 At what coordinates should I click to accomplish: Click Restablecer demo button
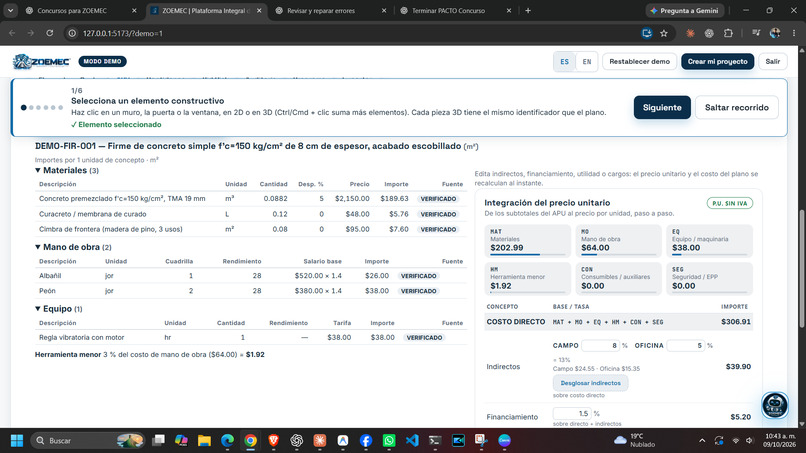639,62
